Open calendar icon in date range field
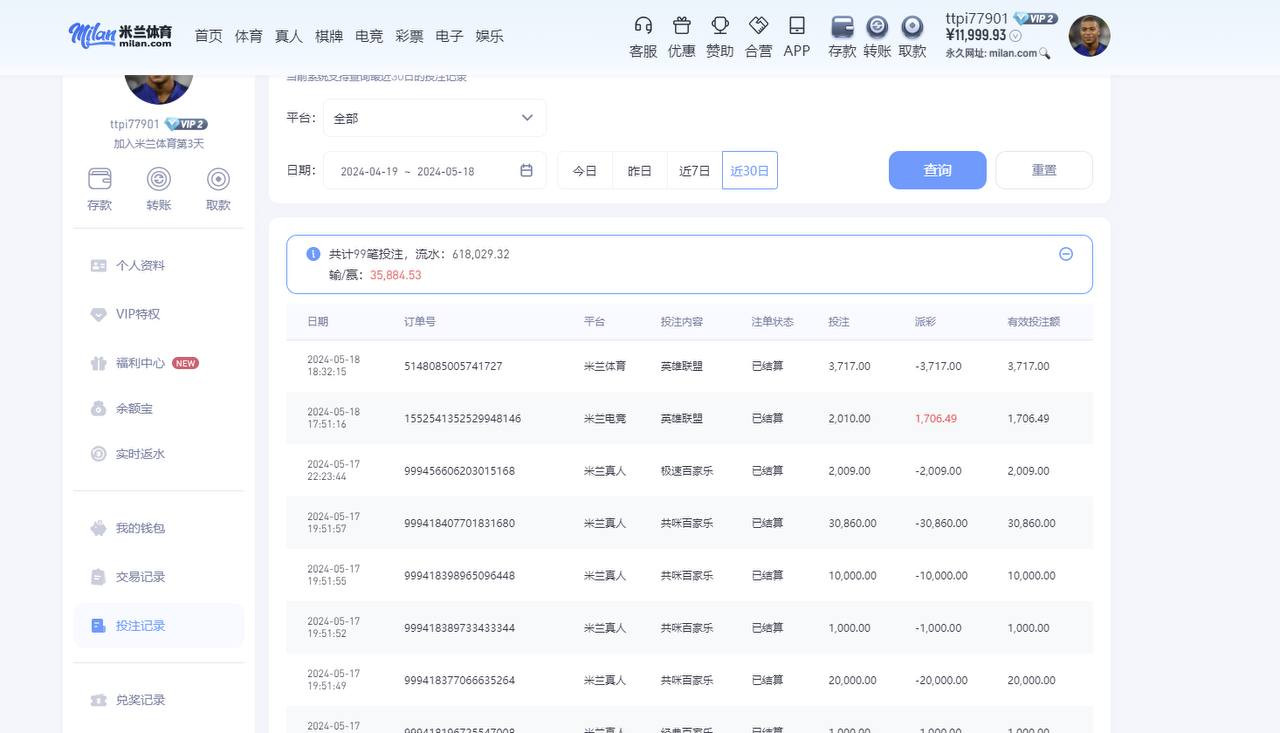Viewport: 1280px width, 733px height. point(527,171)
